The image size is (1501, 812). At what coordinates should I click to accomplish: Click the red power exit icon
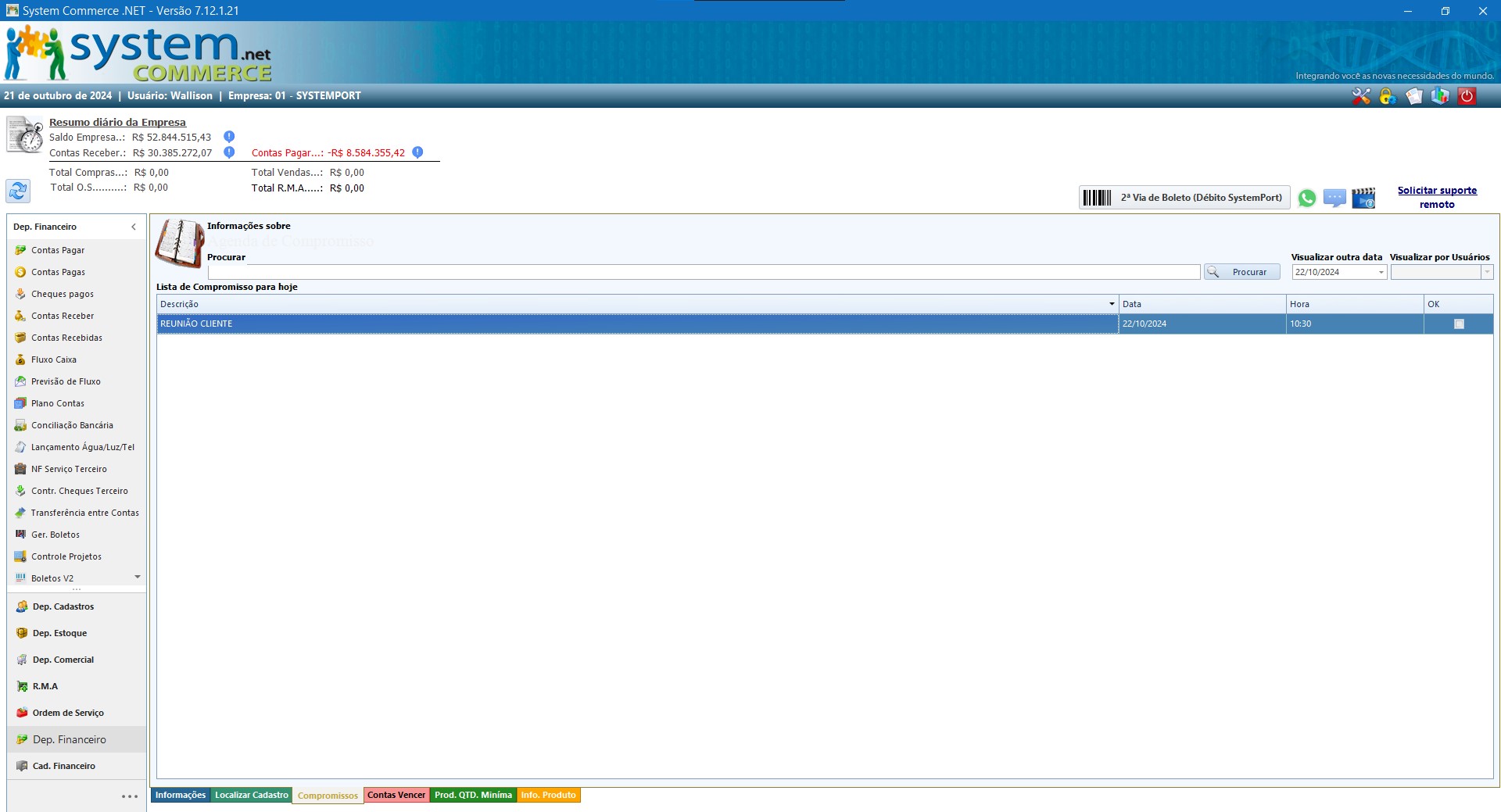pos(1467,96)
